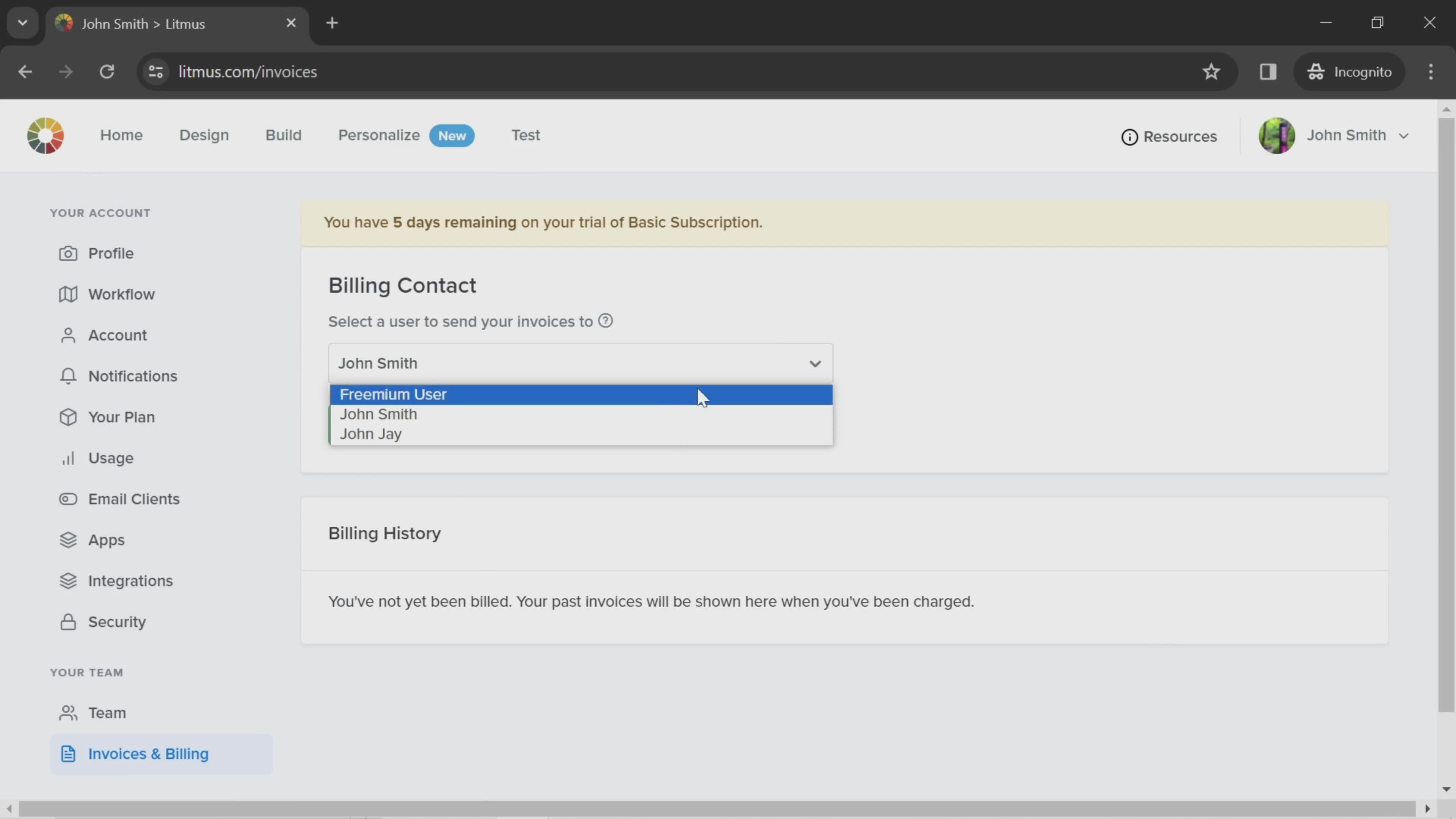Click the Team sidebar icon
Viewport: 1456px width, 819px height.
tap(68, 712)
